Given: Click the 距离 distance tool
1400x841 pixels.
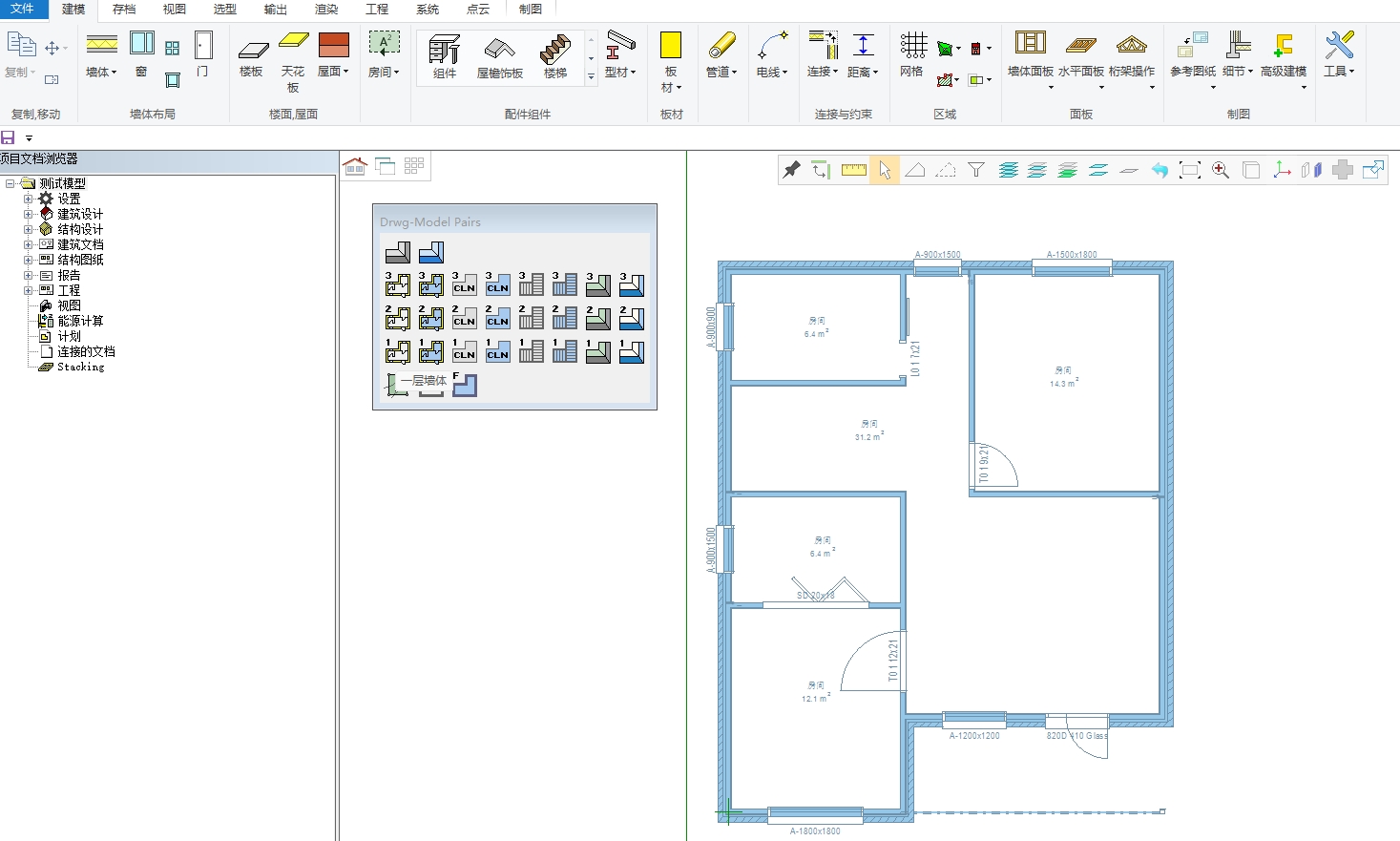Looking at the screenshot, I should [x=863, y=55].
